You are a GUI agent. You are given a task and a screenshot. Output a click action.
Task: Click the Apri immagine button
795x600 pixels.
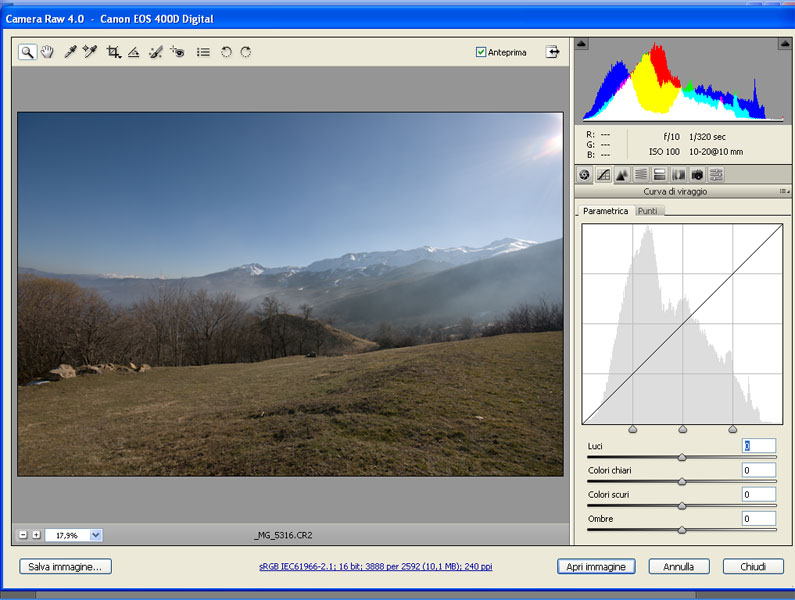(x=595, y=566)
